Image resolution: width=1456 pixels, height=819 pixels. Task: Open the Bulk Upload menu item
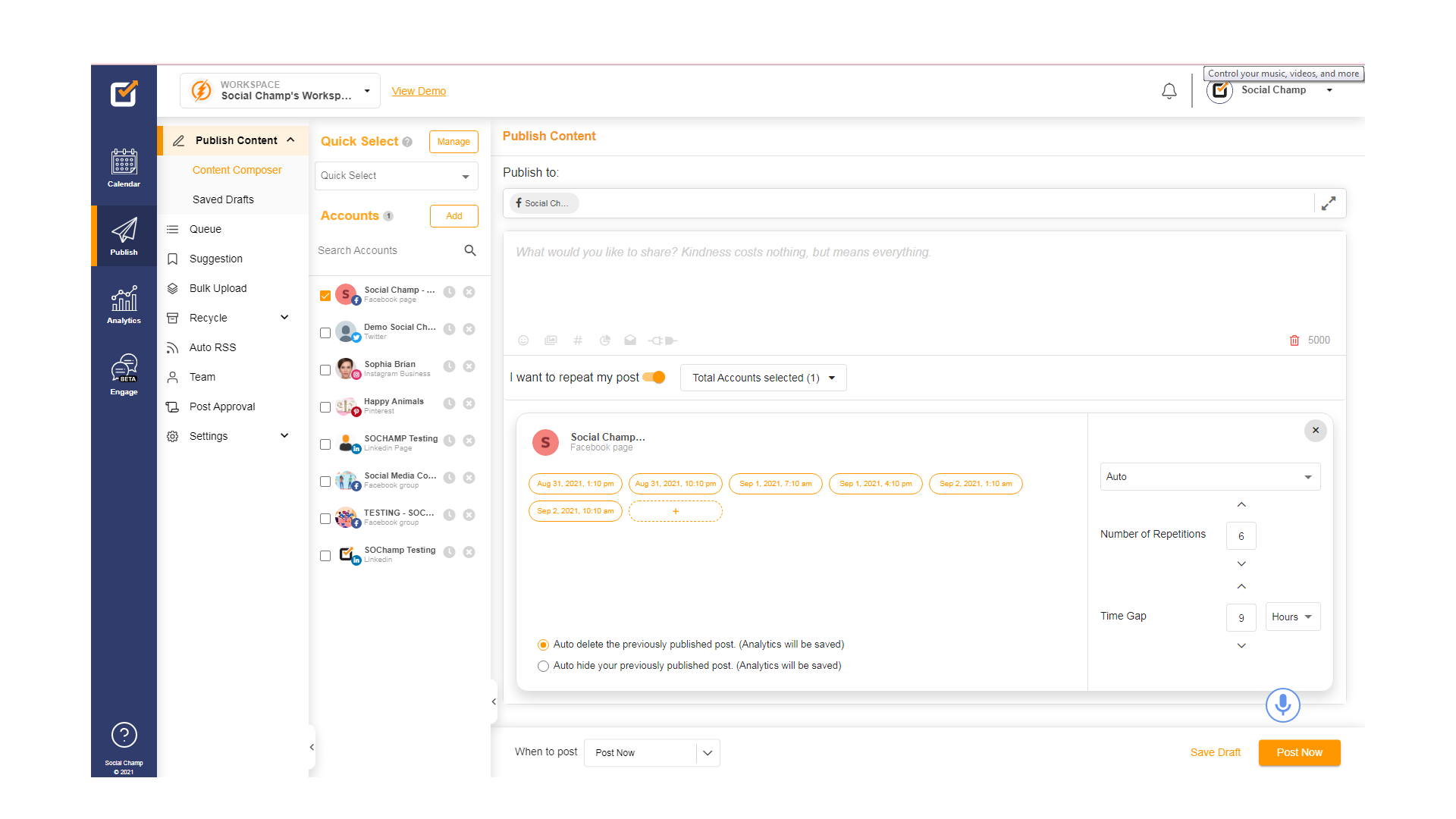click(218, 288)
